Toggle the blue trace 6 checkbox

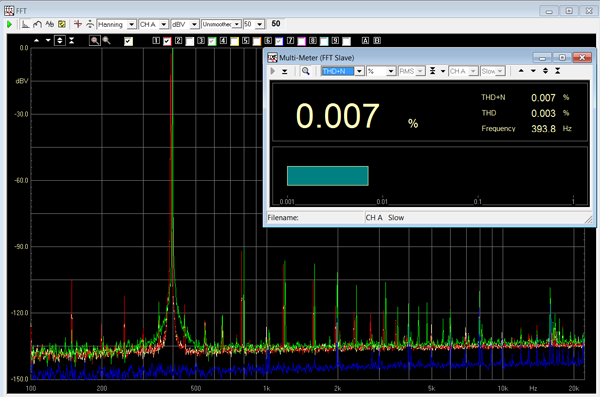pos(279,41)
